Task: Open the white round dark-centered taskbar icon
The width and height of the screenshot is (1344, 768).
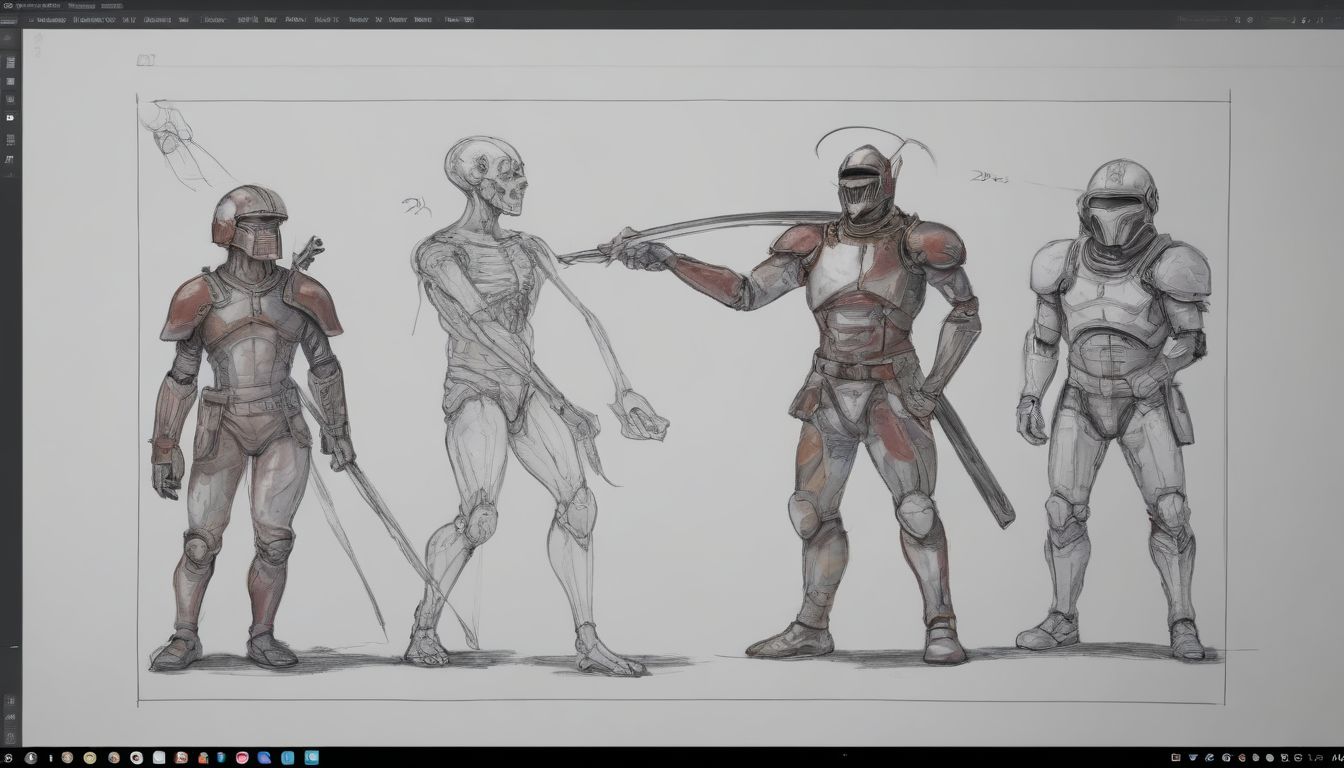Action: pos(136,758)
